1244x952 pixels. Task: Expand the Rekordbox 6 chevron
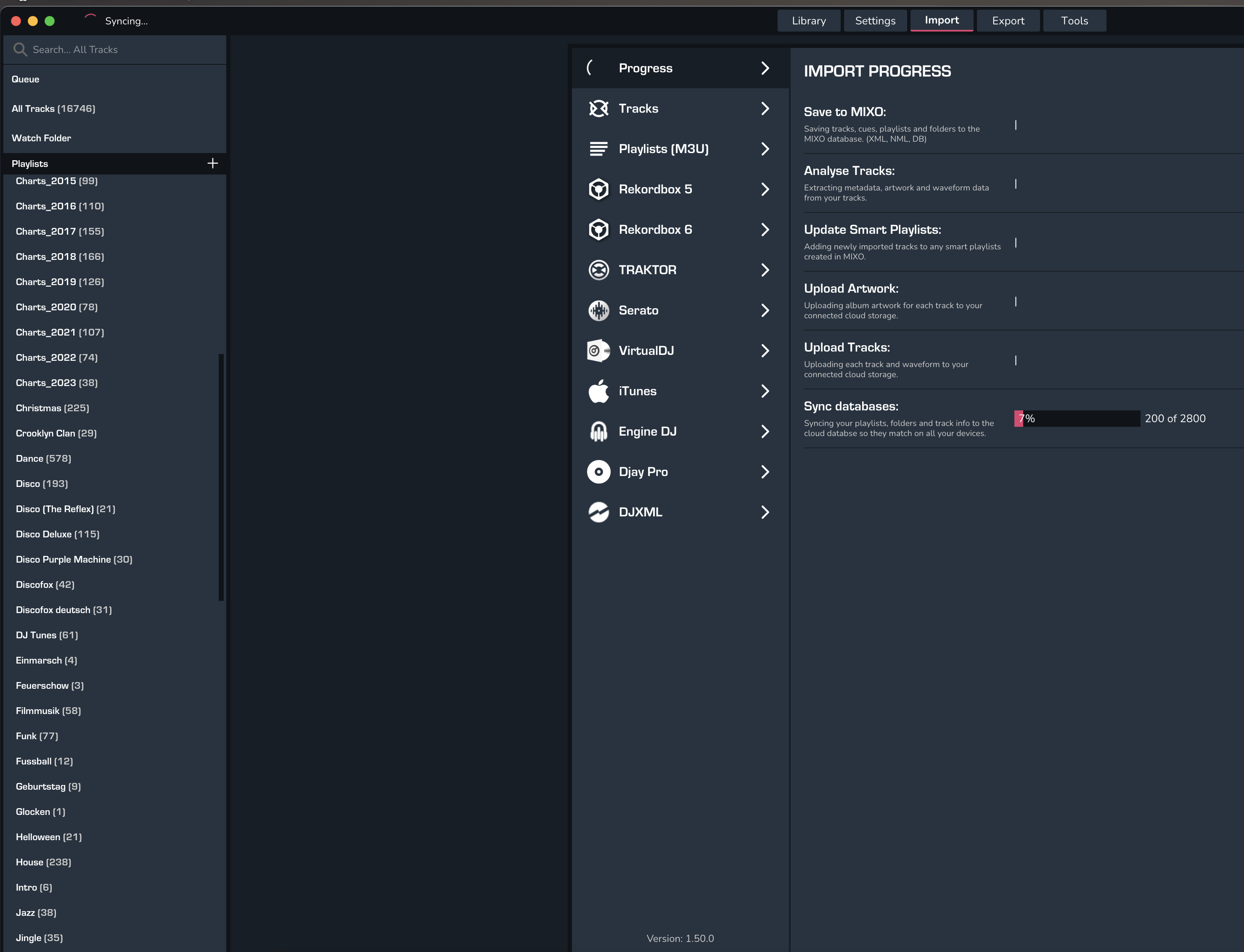point(765,230)
